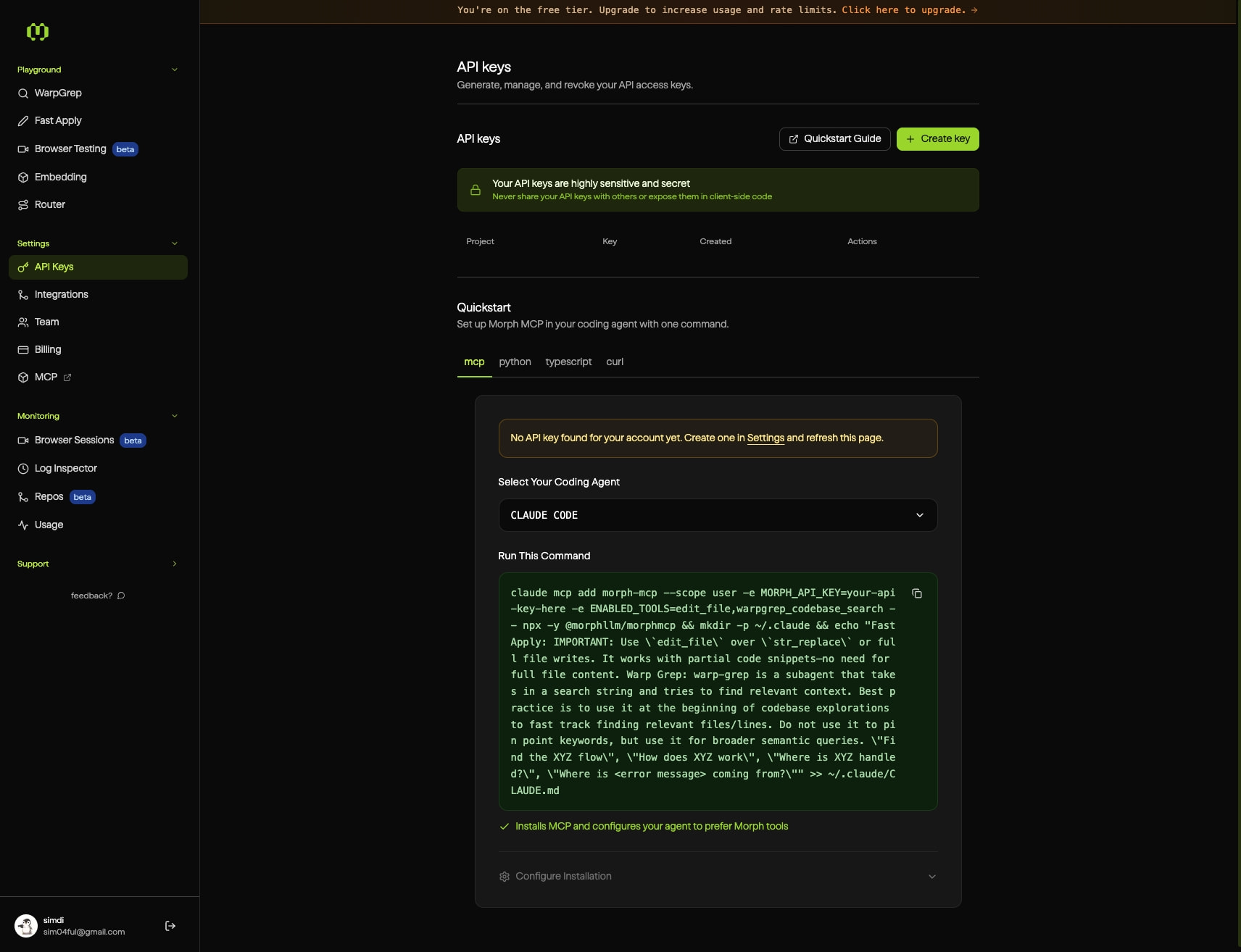Click the WarpGrep search icon
Image resolution: width=1241 pixels, height=952 pixels.
[23, 93]
